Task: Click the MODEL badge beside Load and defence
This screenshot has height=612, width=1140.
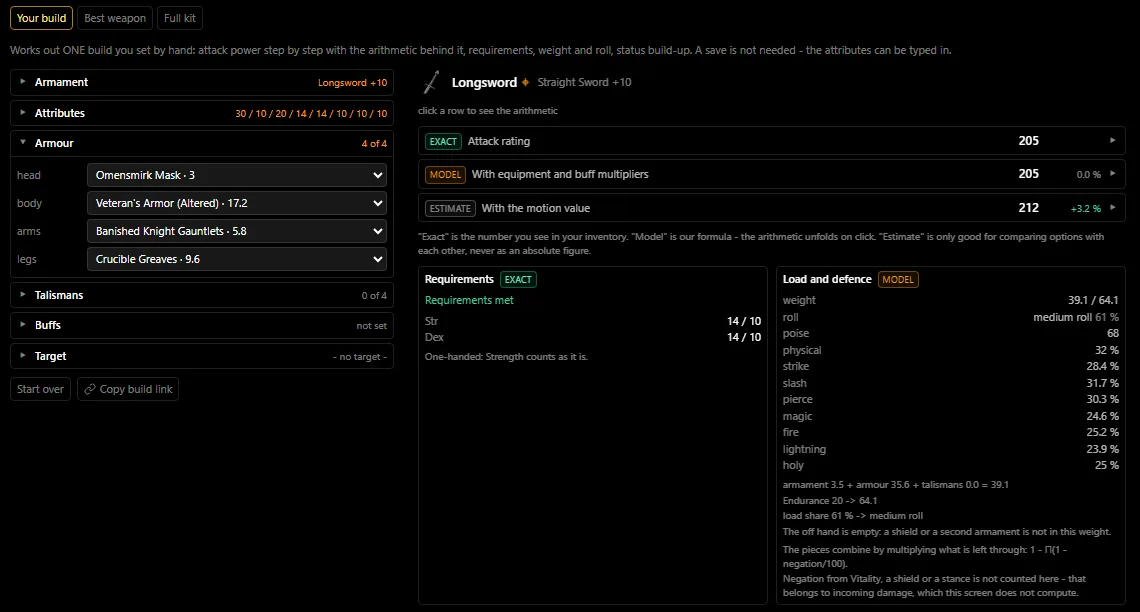Action: click(898, 279)
